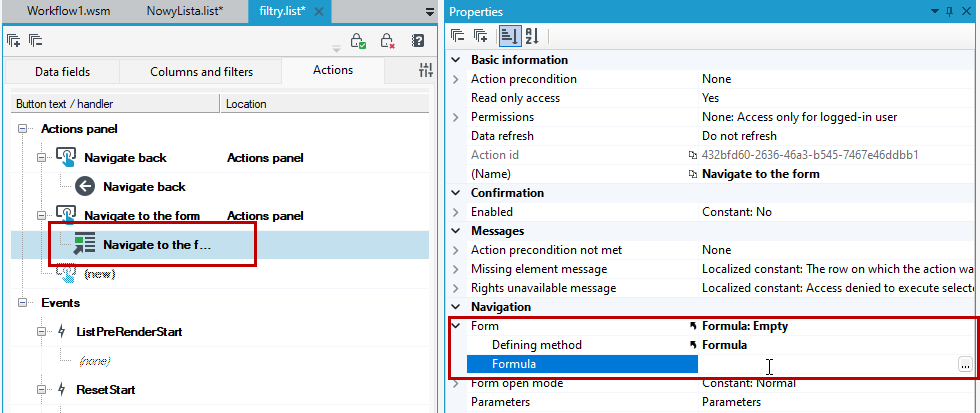
Task: Collapse the Navigation category
Action: [456, 307]
